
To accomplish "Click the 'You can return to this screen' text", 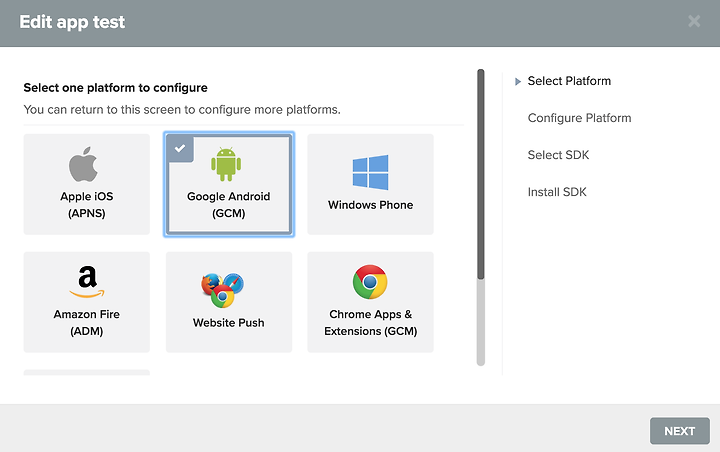I will click(x=182, y=110).
